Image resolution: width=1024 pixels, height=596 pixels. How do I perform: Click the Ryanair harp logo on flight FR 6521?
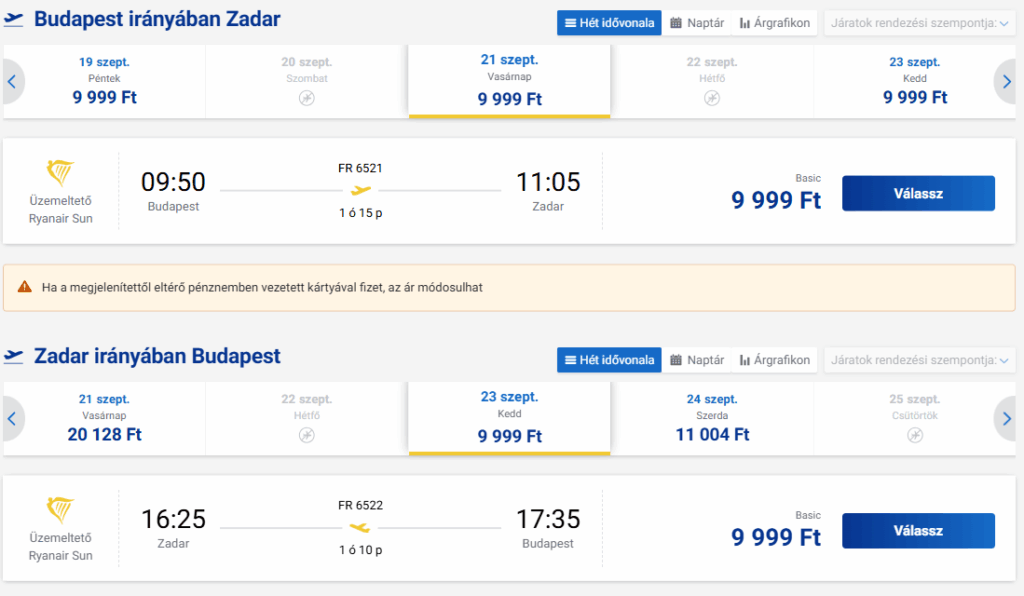[60, 173]
